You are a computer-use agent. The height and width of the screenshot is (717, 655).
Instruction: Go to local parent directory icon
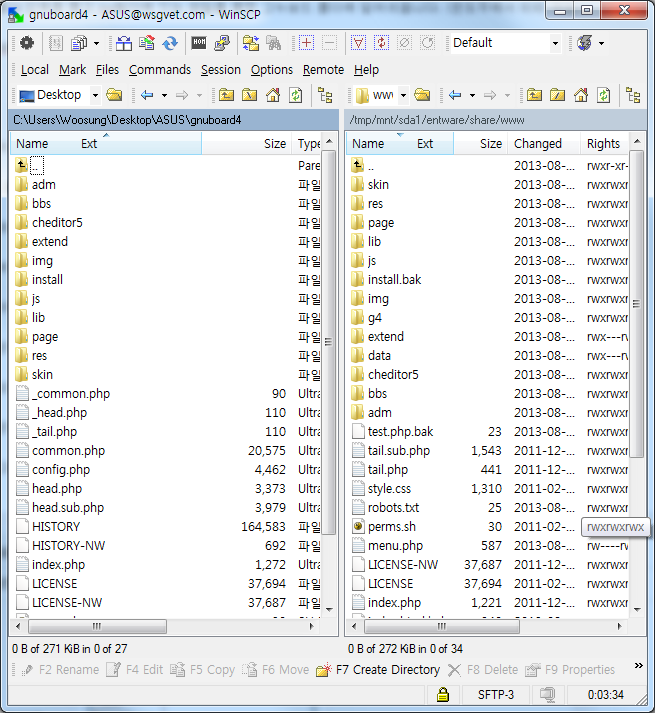[x=227, y=95]
